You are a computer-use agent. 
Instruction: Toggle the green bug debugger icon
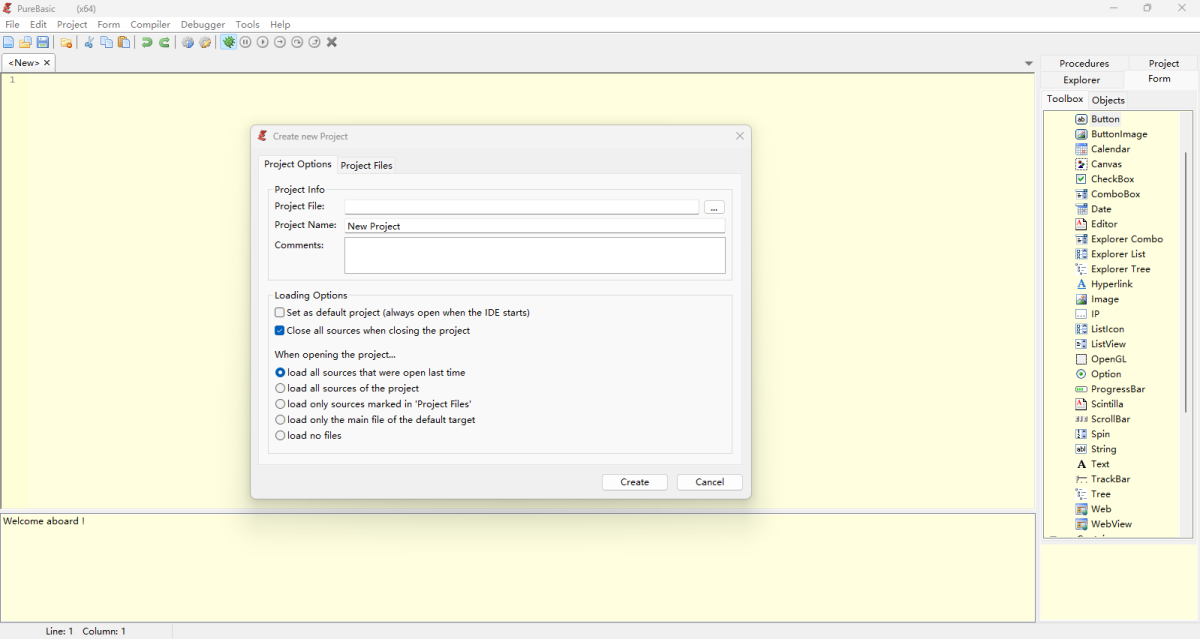(x=229, y=42)
